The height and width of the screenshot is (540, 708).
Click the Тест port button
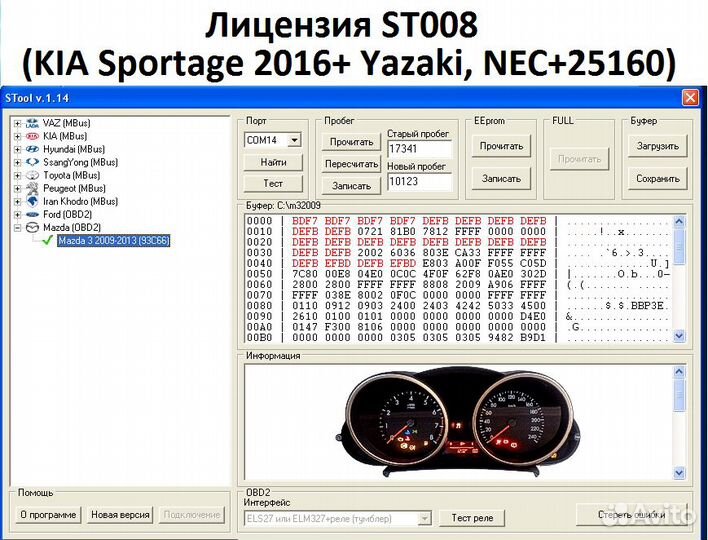coord(273,183)
